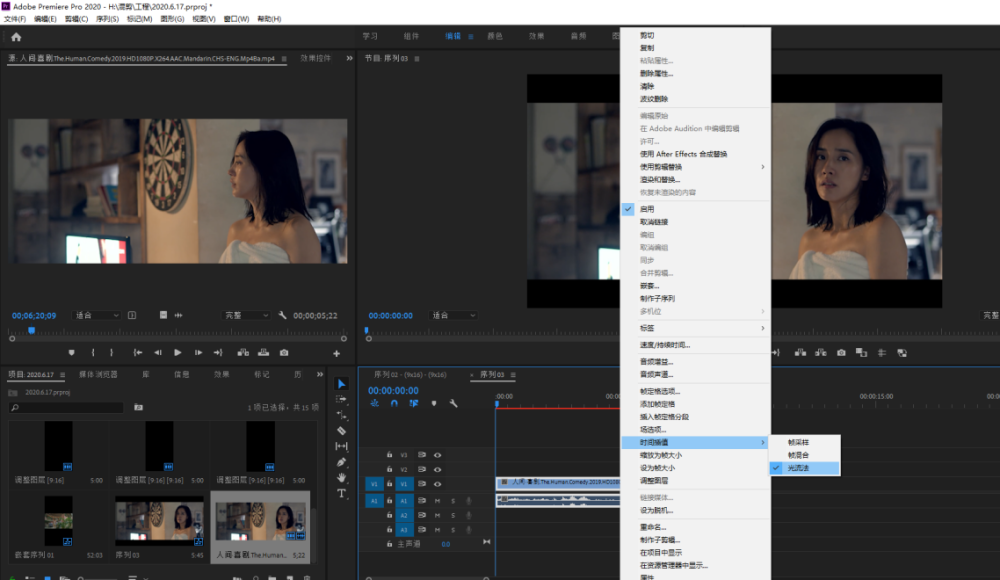Open source monitor zoom level dropdown

pos(95,315)
